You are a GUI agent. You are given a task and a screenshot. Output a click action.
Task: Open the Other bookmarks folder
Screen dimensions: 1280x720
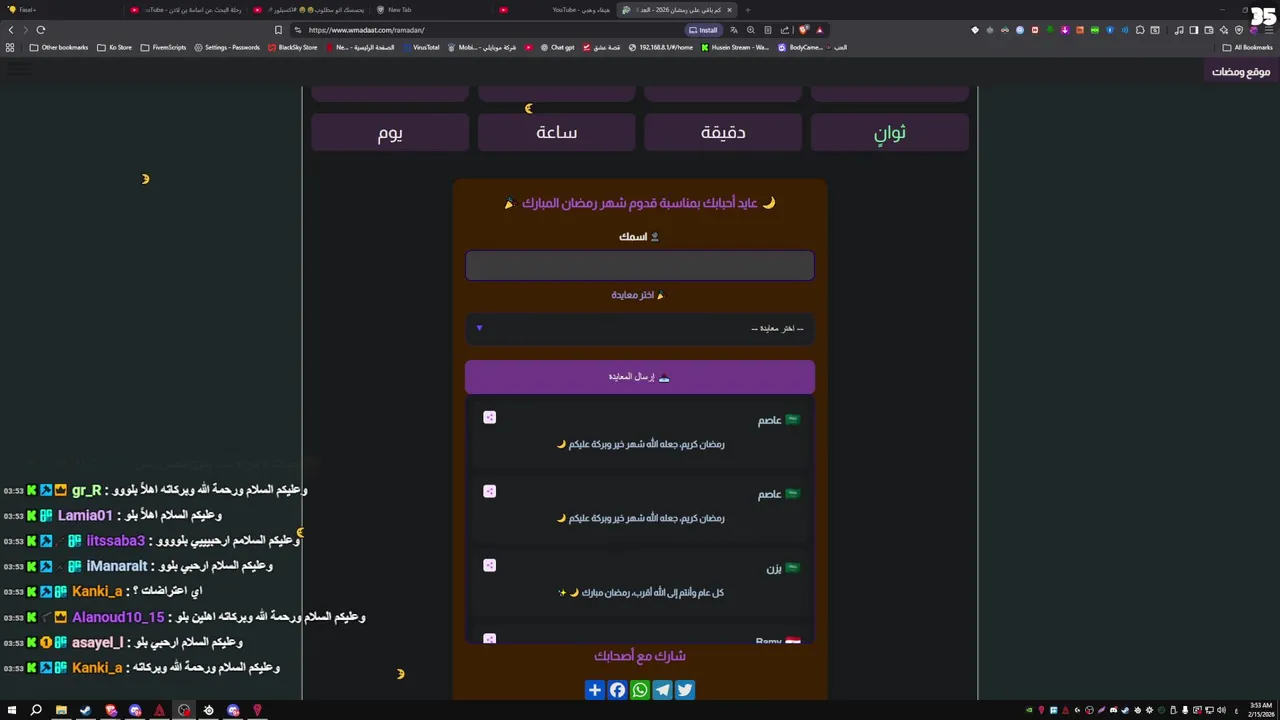[59, 47]
